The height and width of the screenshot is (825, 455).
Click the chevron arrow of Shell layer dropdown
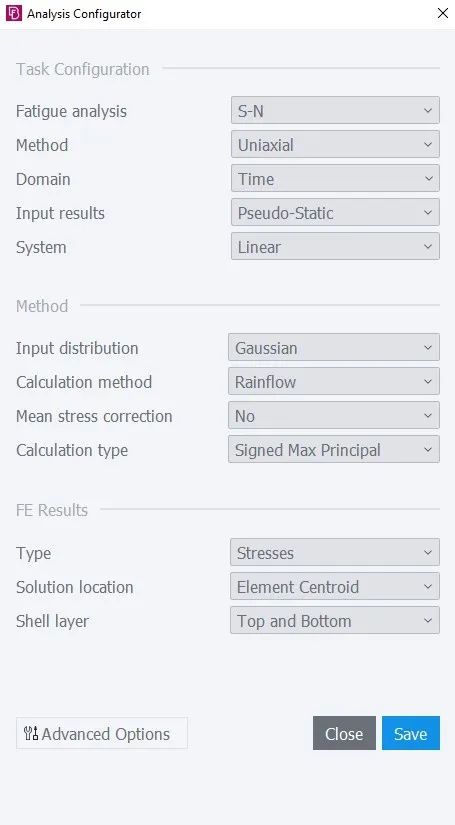428,621
